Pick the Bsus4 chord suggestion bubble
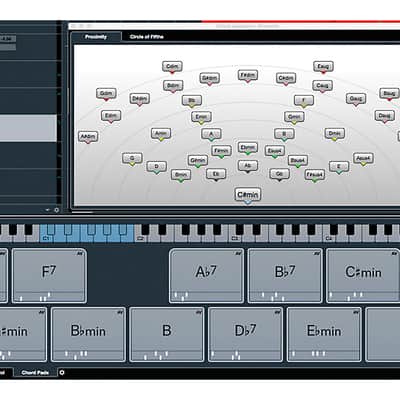The width and height of the screenshot is (400, 400). click(298, 161)
